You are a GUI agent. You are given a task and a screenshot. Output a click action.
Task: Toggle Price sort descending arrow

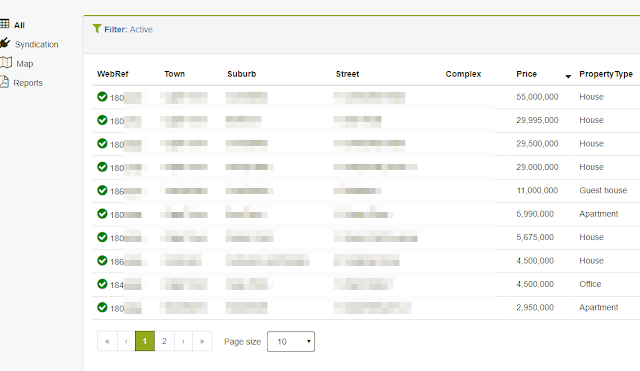point(568,76)
